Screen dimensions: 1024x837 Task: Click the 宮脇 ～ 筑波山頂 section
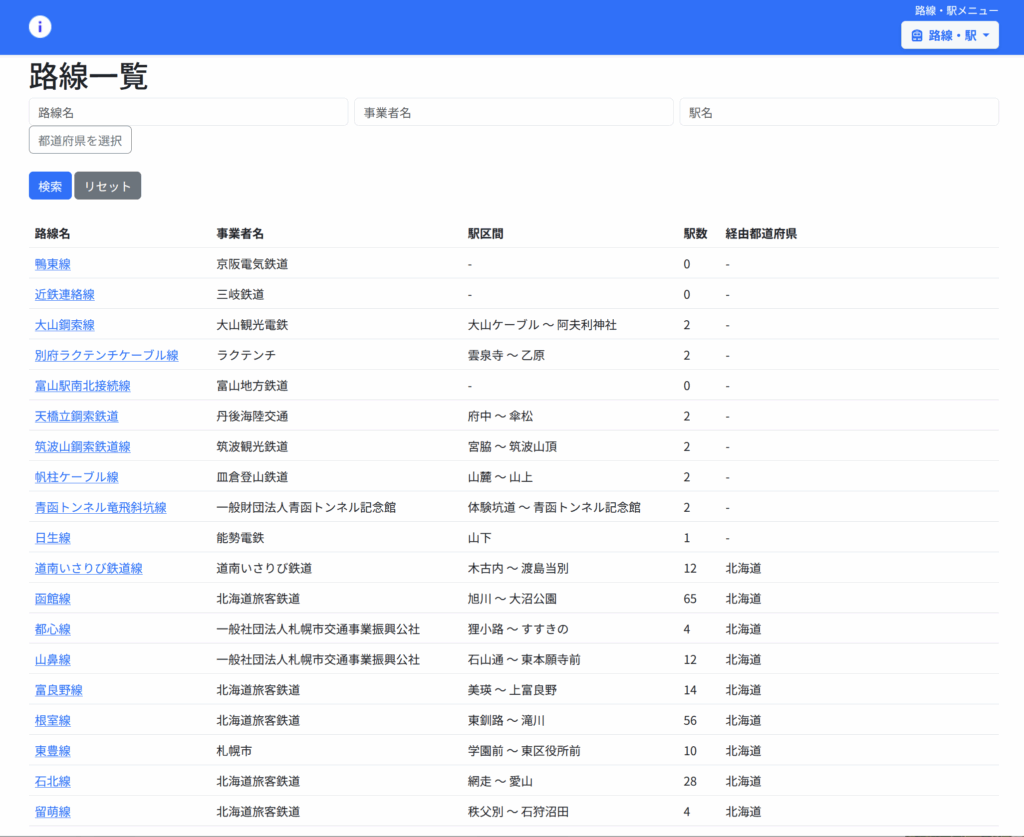click(x=513, y=447)
